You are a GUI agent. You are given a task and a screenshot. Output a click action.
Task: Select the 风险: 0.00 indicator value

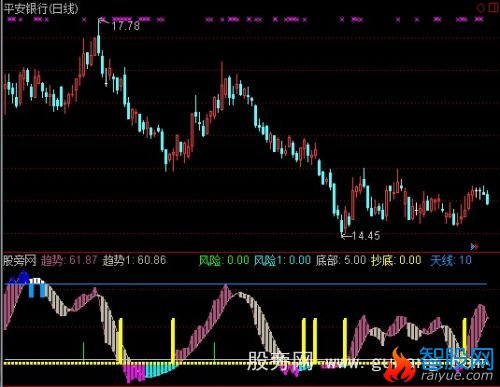point(224,260)
